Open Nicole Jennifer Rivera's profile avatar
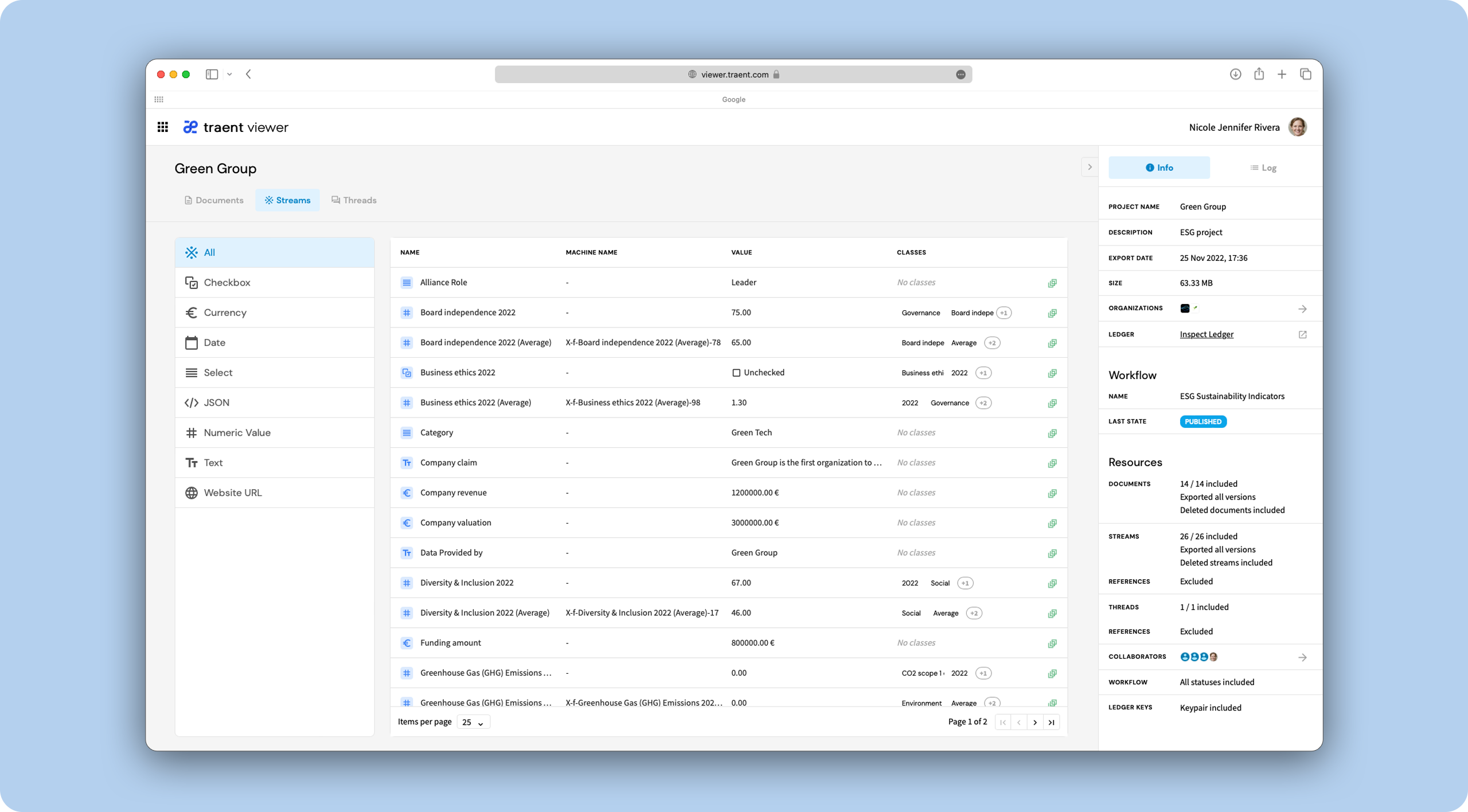 pyautogui.click(x=1298, y=127)
